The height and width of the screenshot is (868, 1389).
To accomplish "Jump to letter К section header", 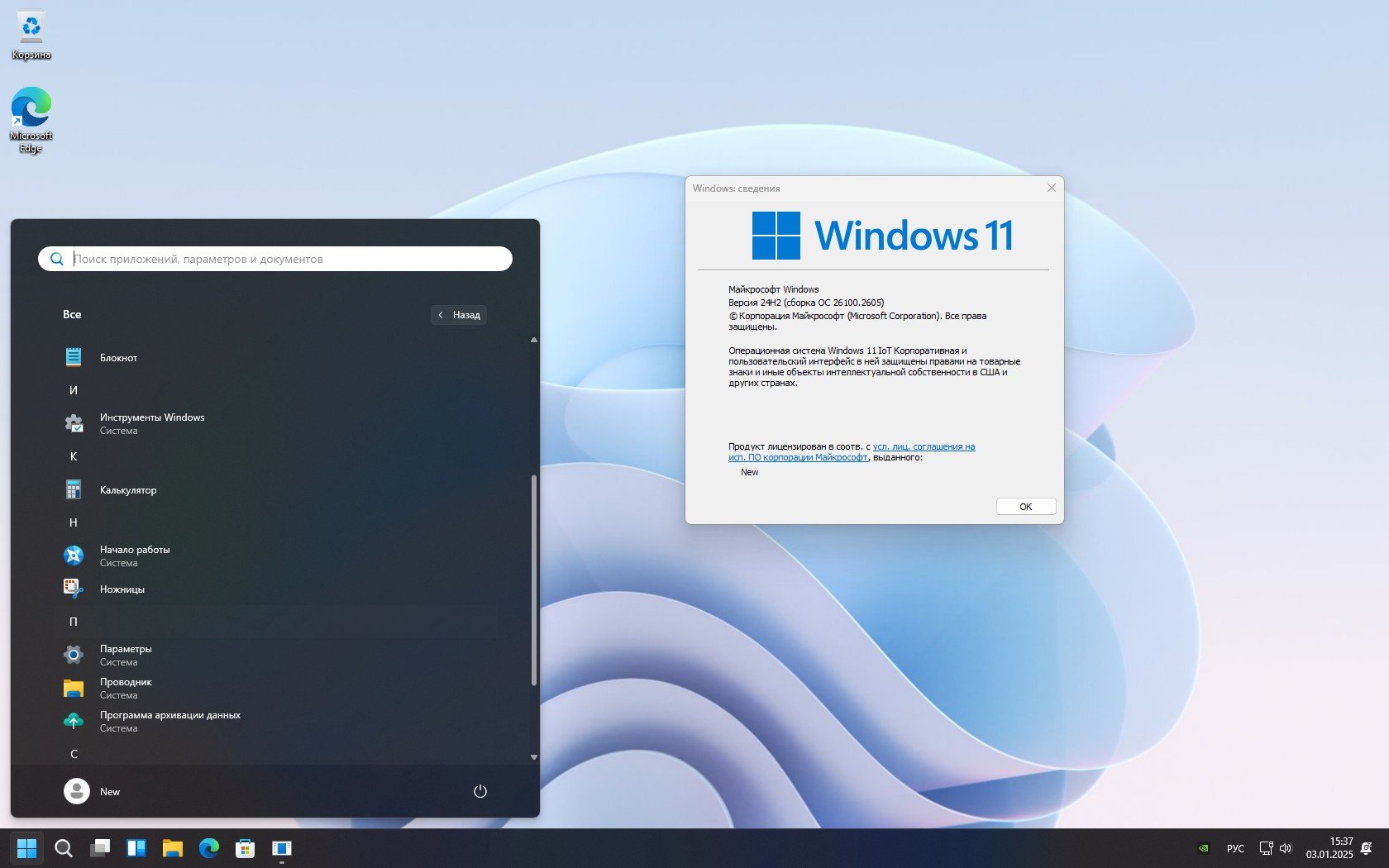I will click(x=74, y=456).
